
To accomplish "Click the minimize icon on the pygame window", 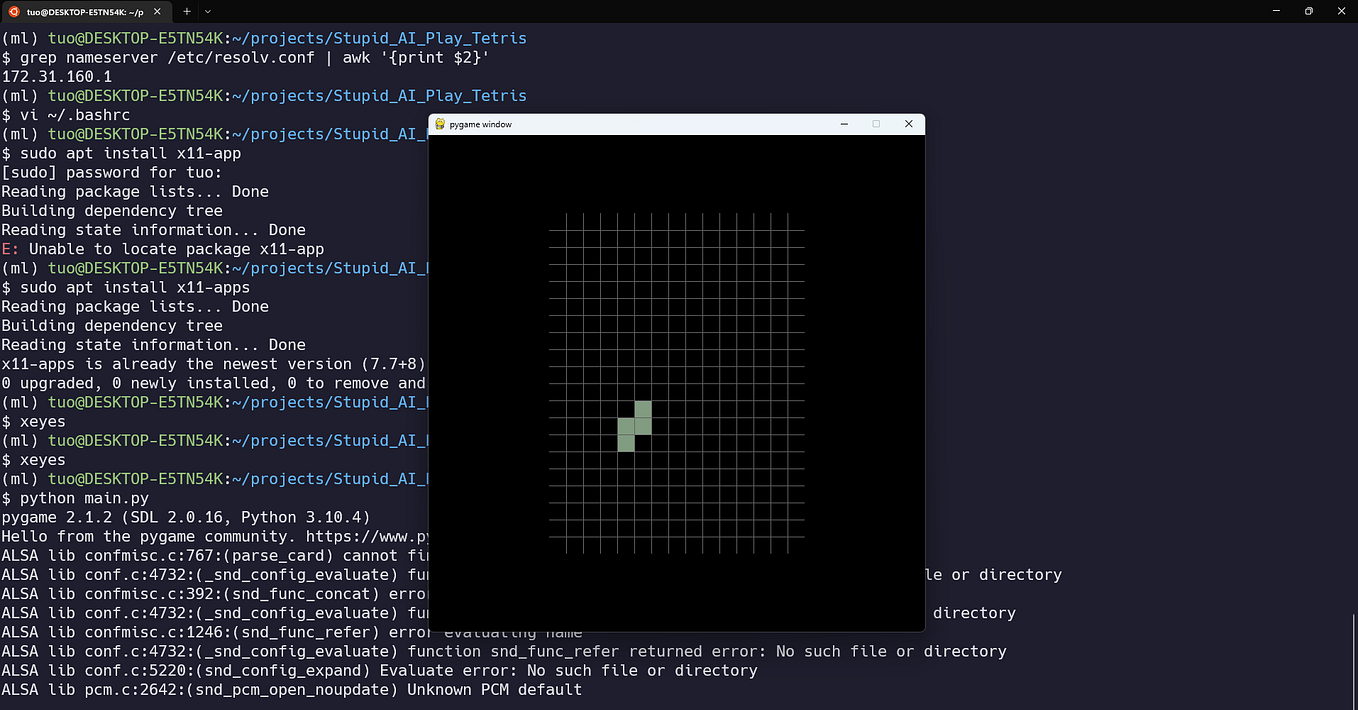I will (x=844, y=123).
